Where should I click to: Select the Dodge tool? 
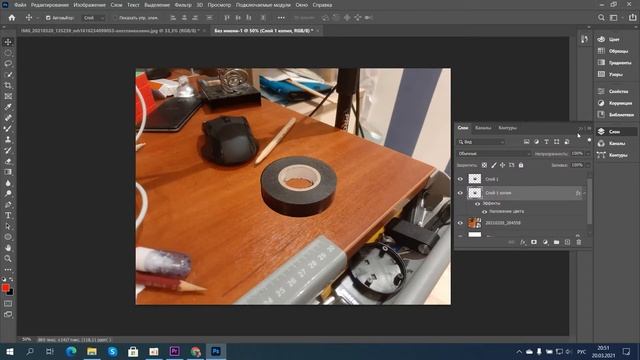point(8,193)
